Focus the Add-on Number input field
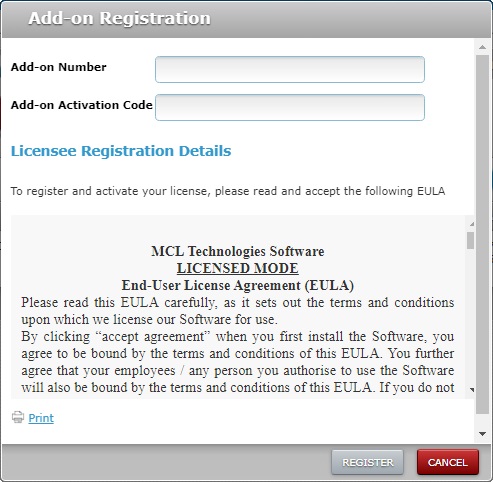Screen dimensions: 493x482 [x=290, y=69]
